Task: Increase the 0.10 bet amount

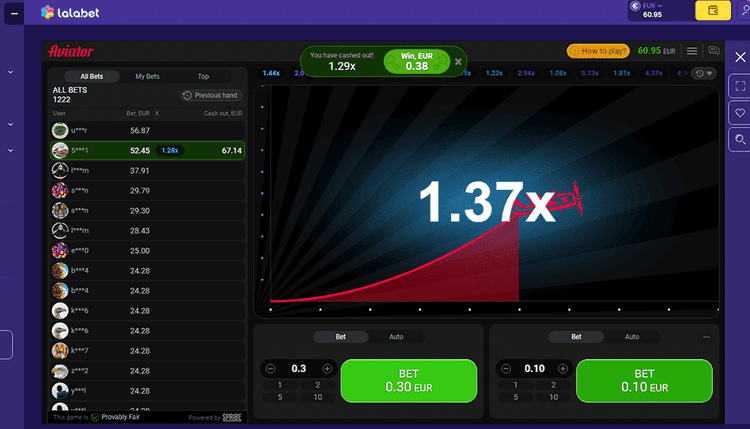Action: [x=563, y=369]
